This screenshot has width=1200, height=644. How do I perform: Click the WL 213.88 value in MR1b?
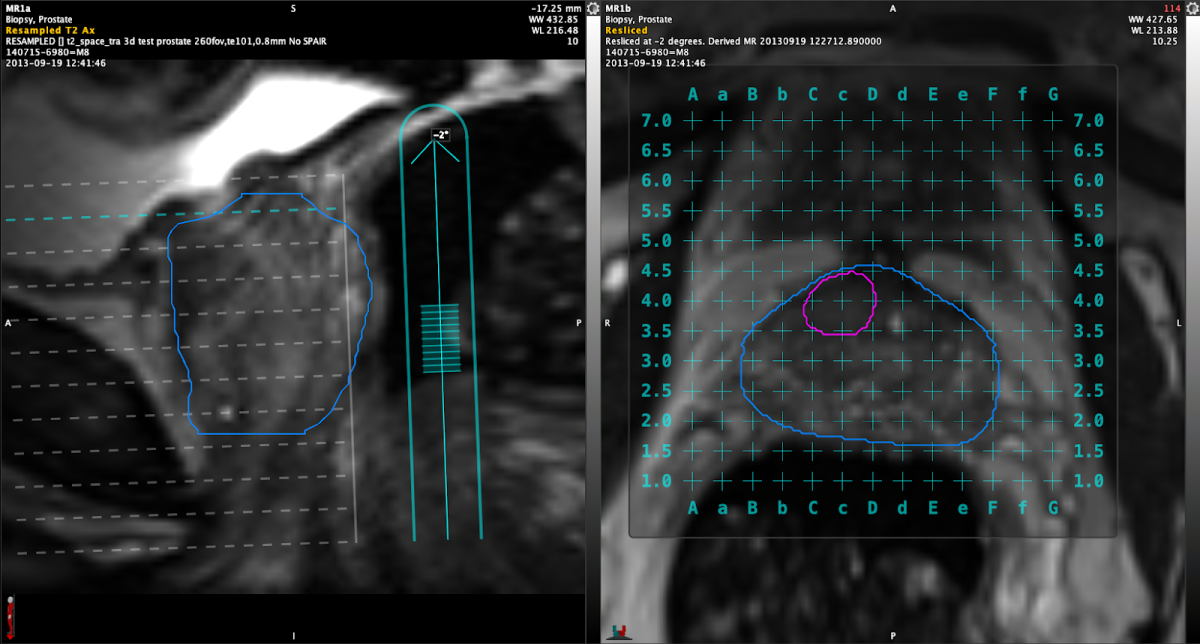point(1156,30)
